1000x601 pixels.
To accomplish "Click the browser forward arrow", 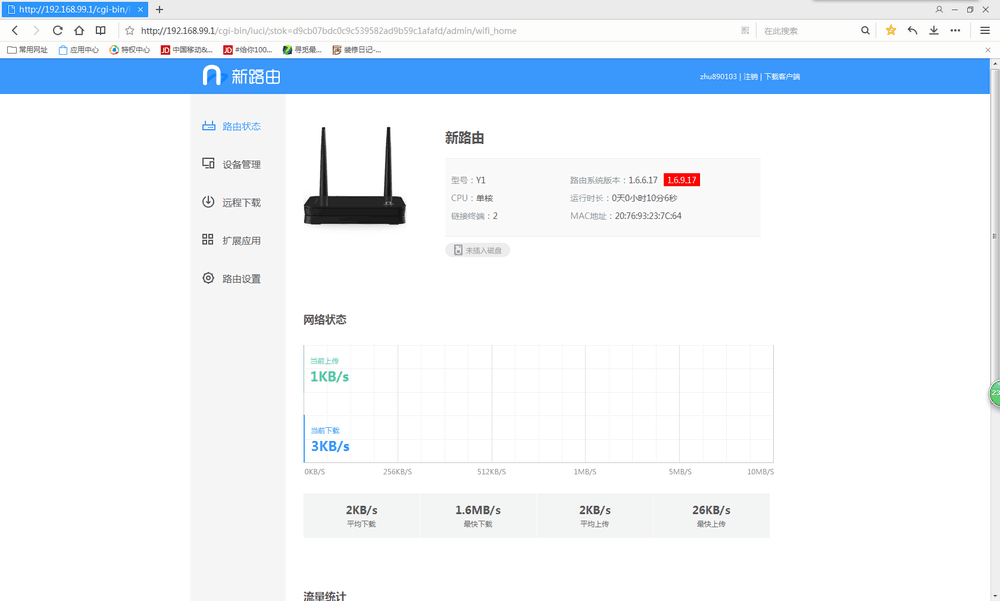I will tap(36, 30).
